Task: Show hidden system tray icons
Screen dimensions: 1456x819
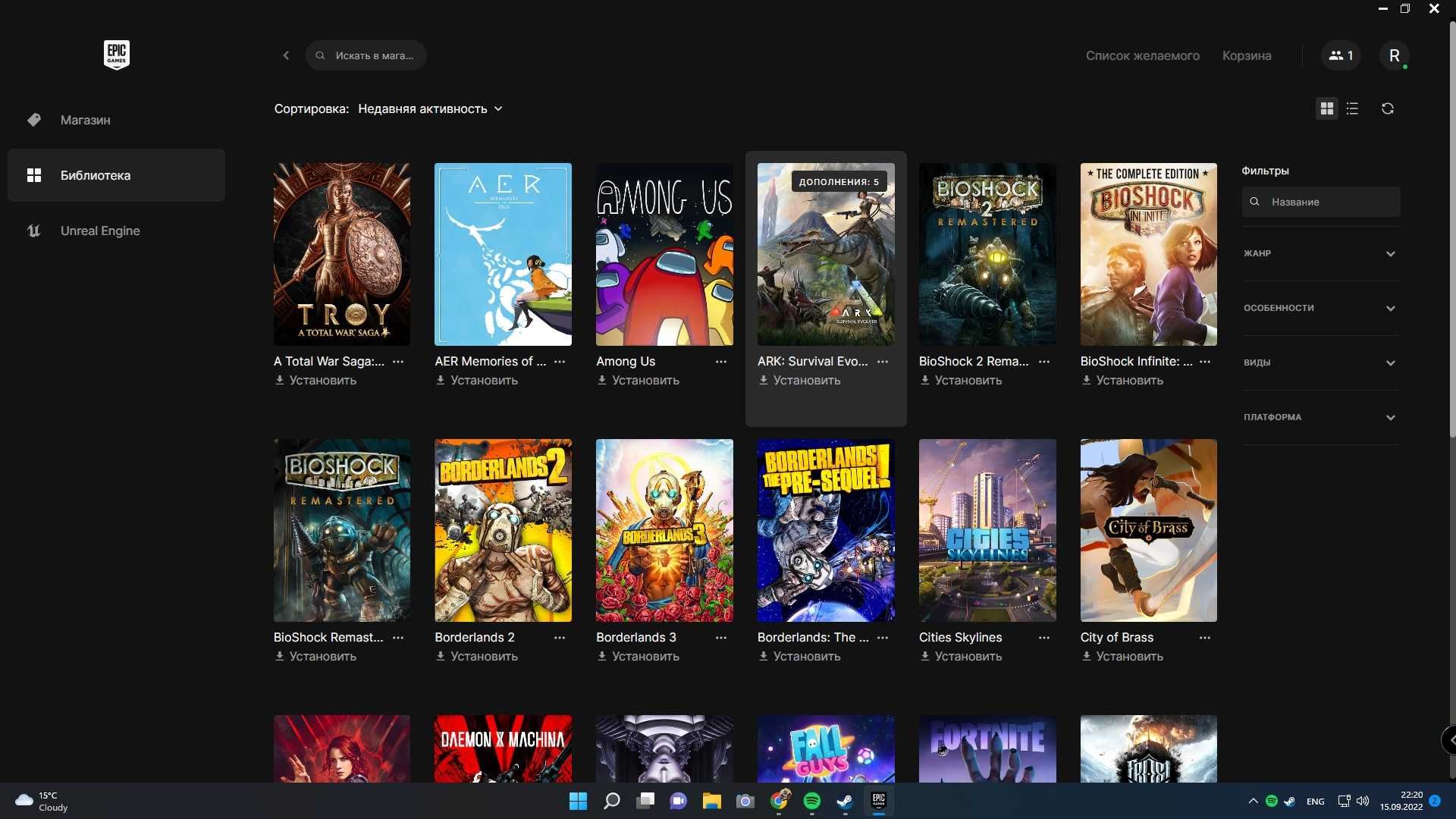Action: click(x=1253, y=801)
